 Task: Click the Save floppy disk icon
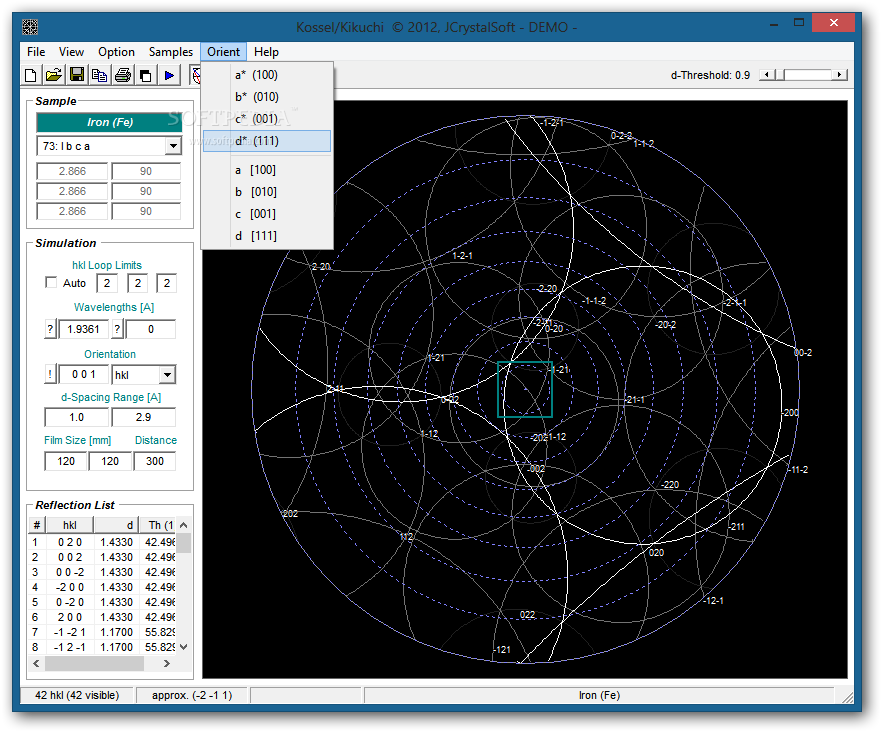click(x=77, y=75)
